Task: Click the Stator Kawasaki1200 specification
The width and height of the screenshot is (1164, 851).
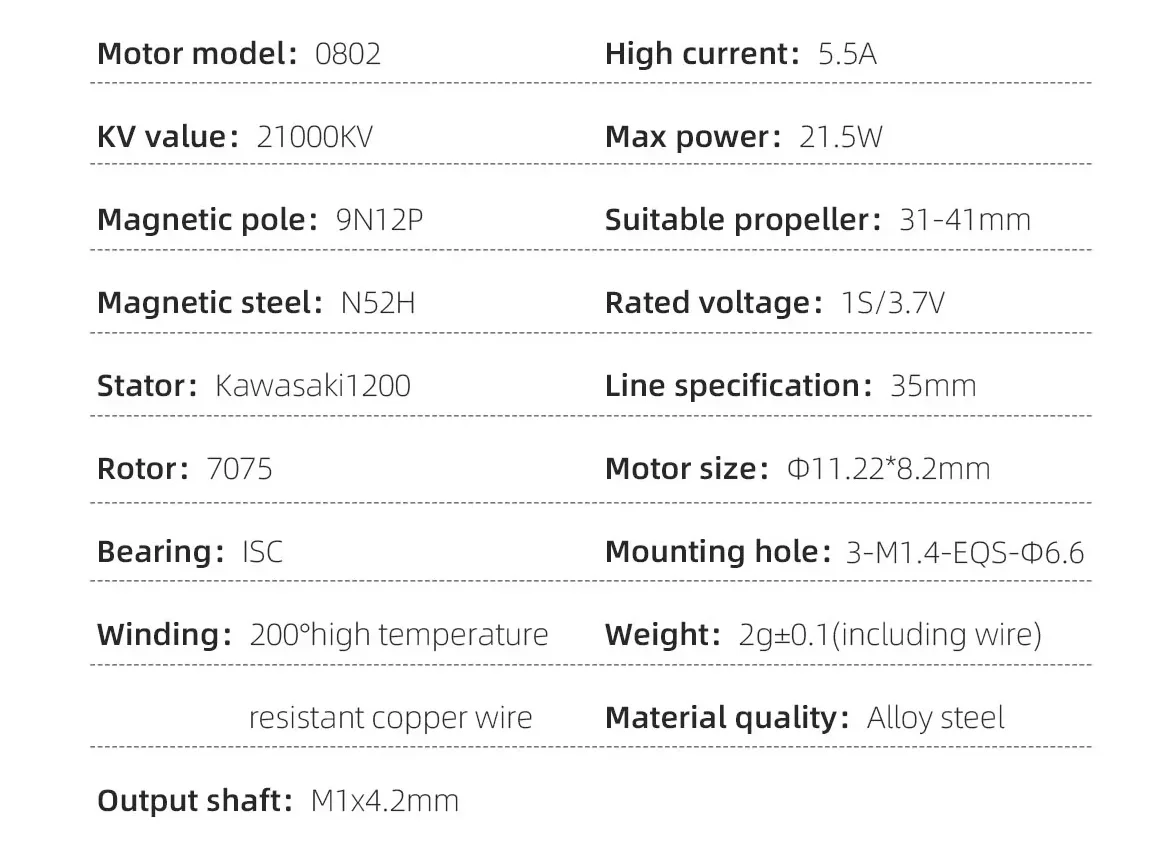Action: pyautogui.click(x=254, y=386)
